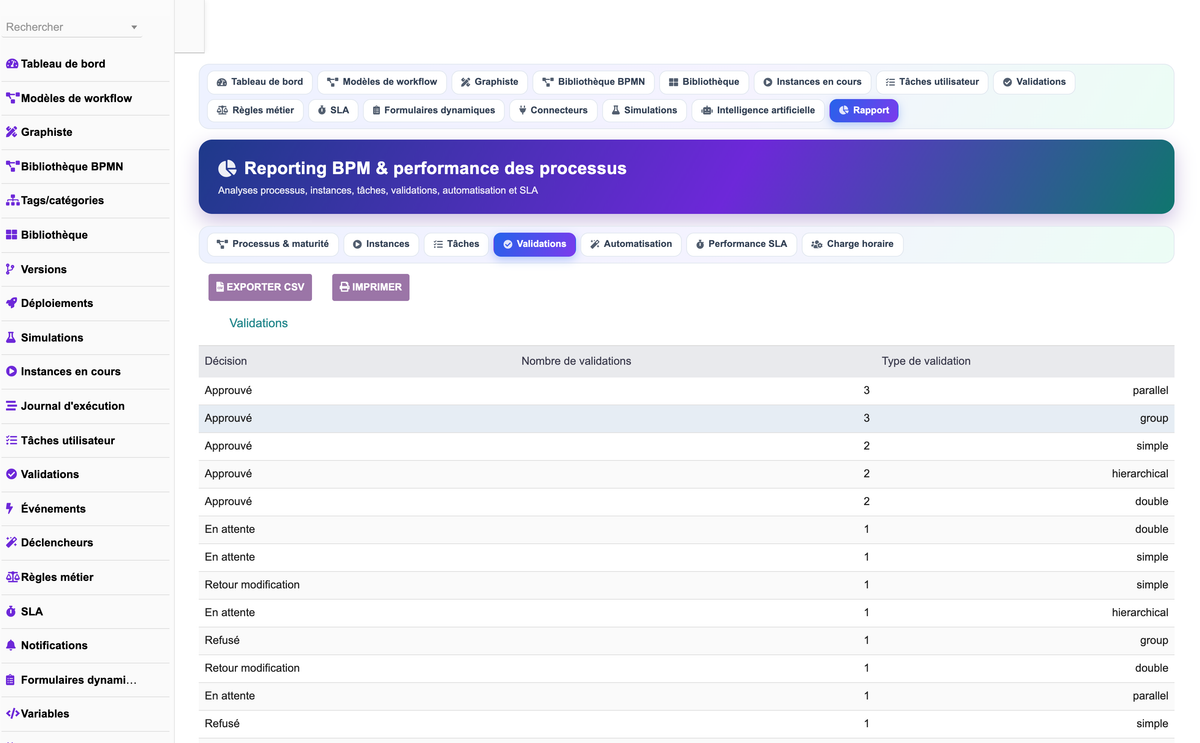Switch to the Processus & maturité report tab
1200x743 pixels.
click(273, 244)
